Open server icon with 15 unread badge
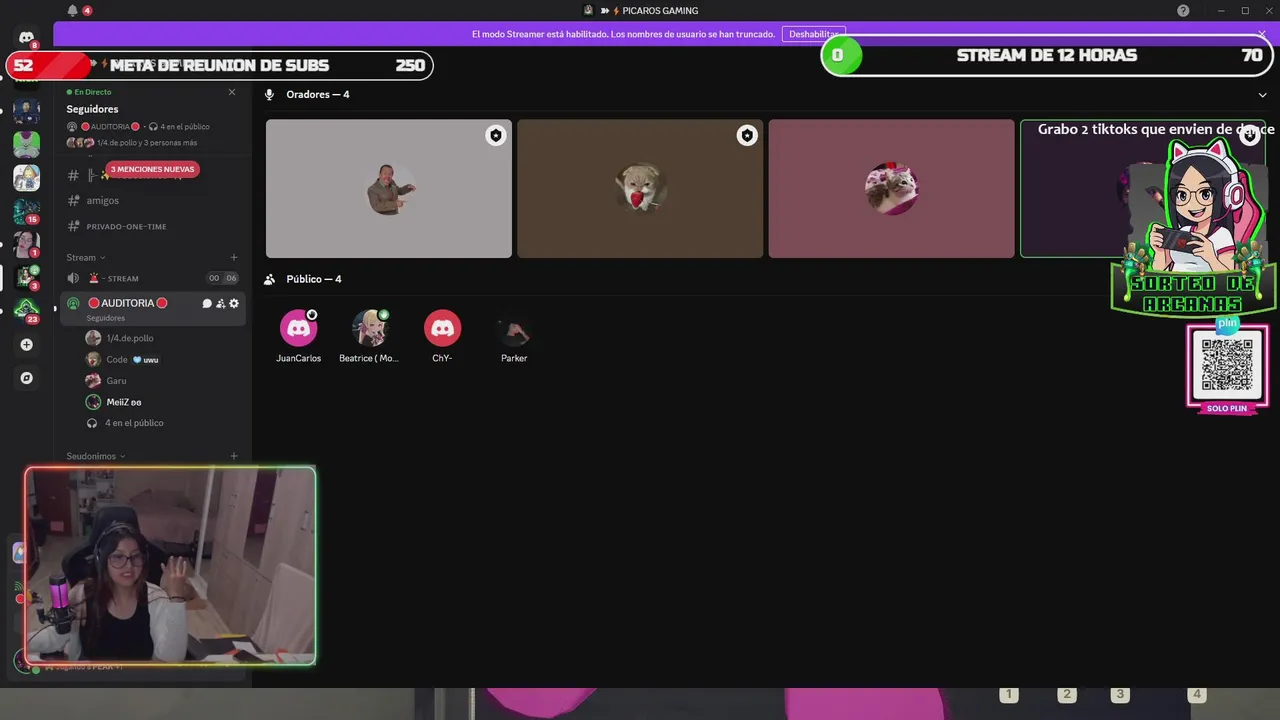1280x720 pixels. coord(27,211)
